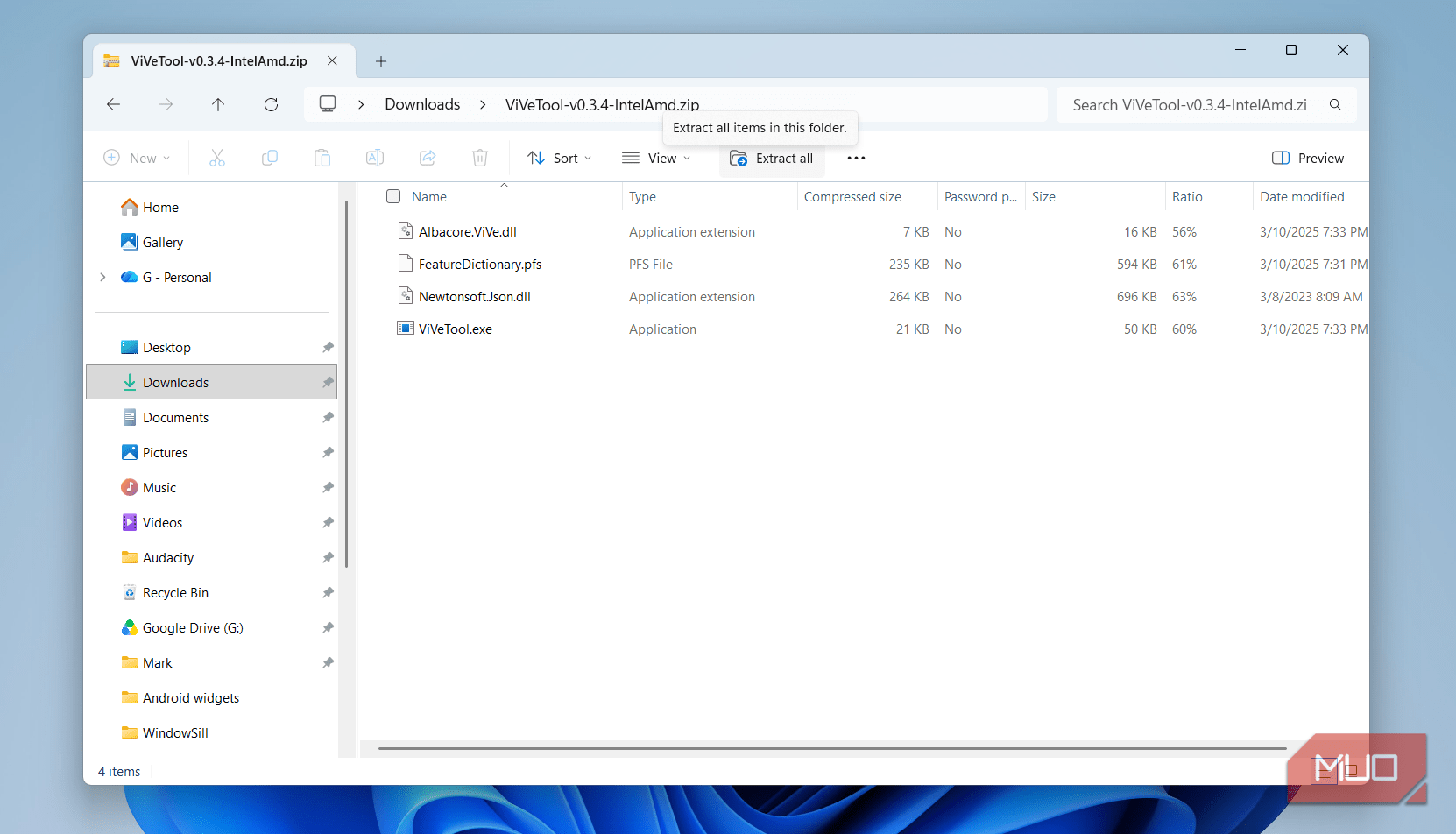
Task: Select the ViVeTool.exe file name
Action: tap(456, 329)
